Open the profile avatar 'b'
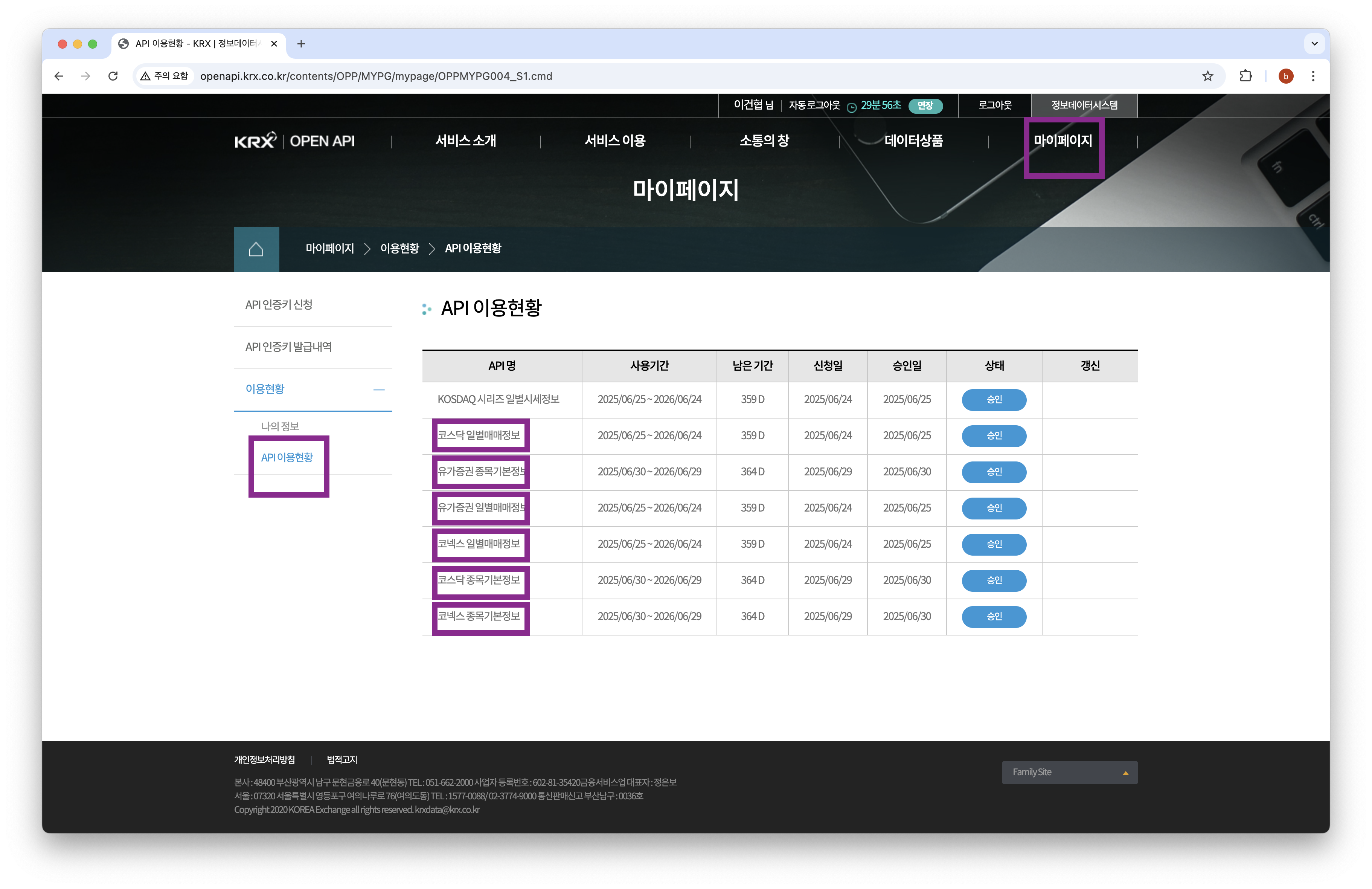 point(1285,76)
